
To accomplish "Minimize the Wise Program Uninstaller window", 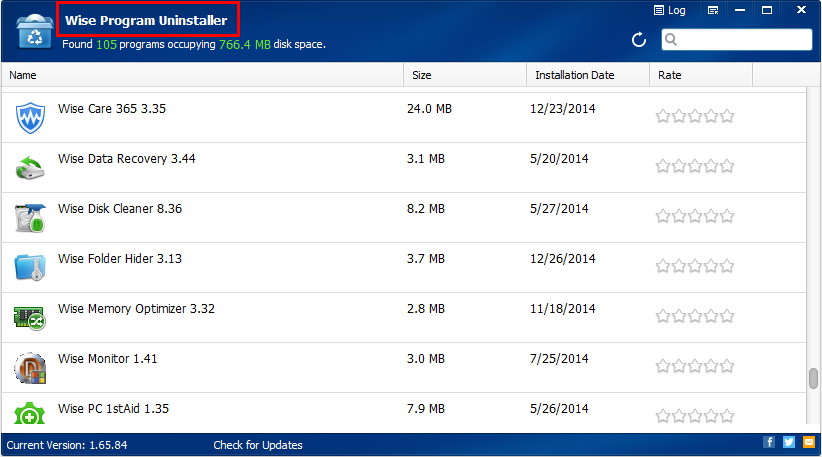I will click(740, 10).
